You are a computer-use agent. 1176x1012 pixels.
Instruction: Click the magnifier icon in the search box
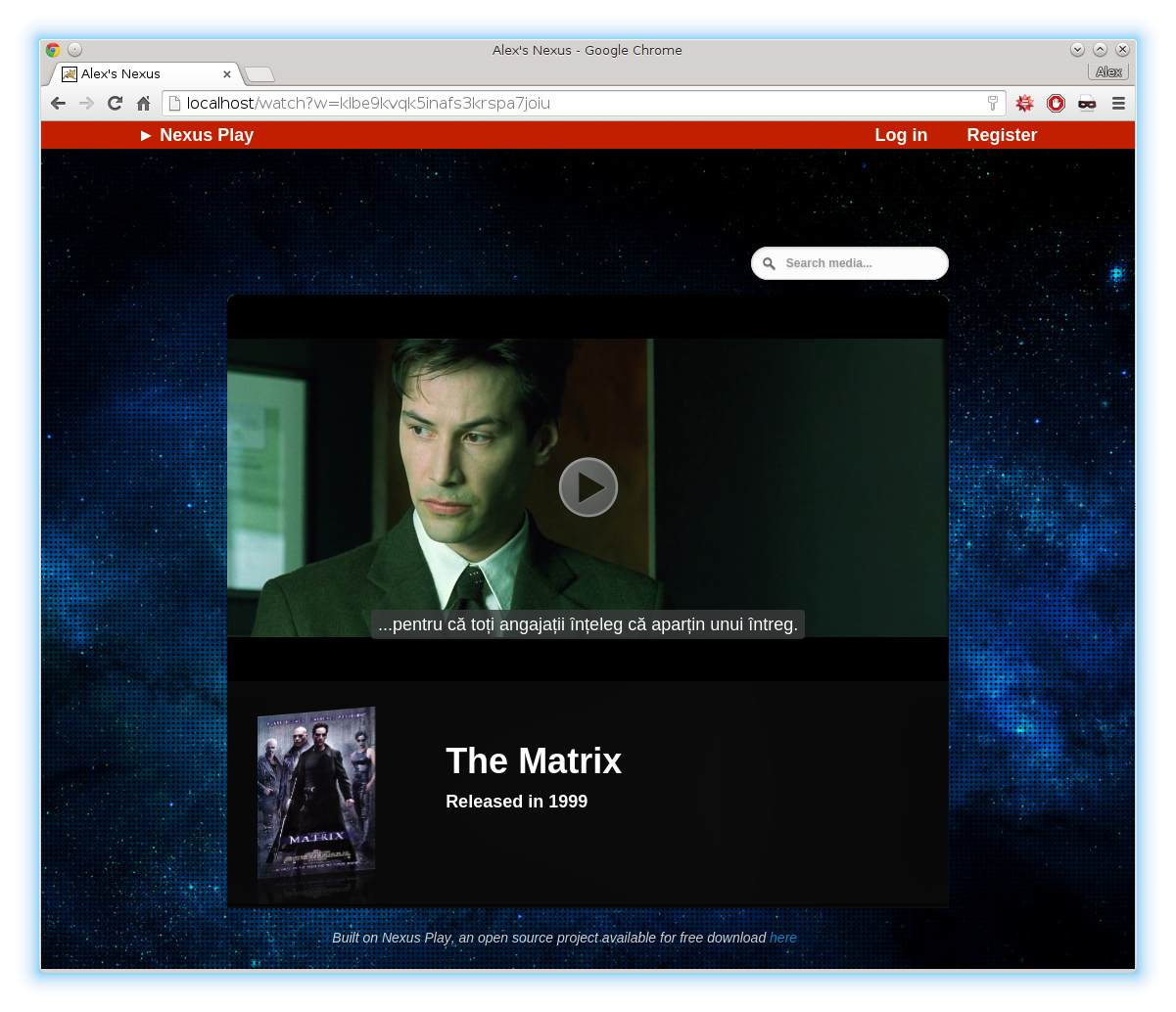(x=769, y=263)
